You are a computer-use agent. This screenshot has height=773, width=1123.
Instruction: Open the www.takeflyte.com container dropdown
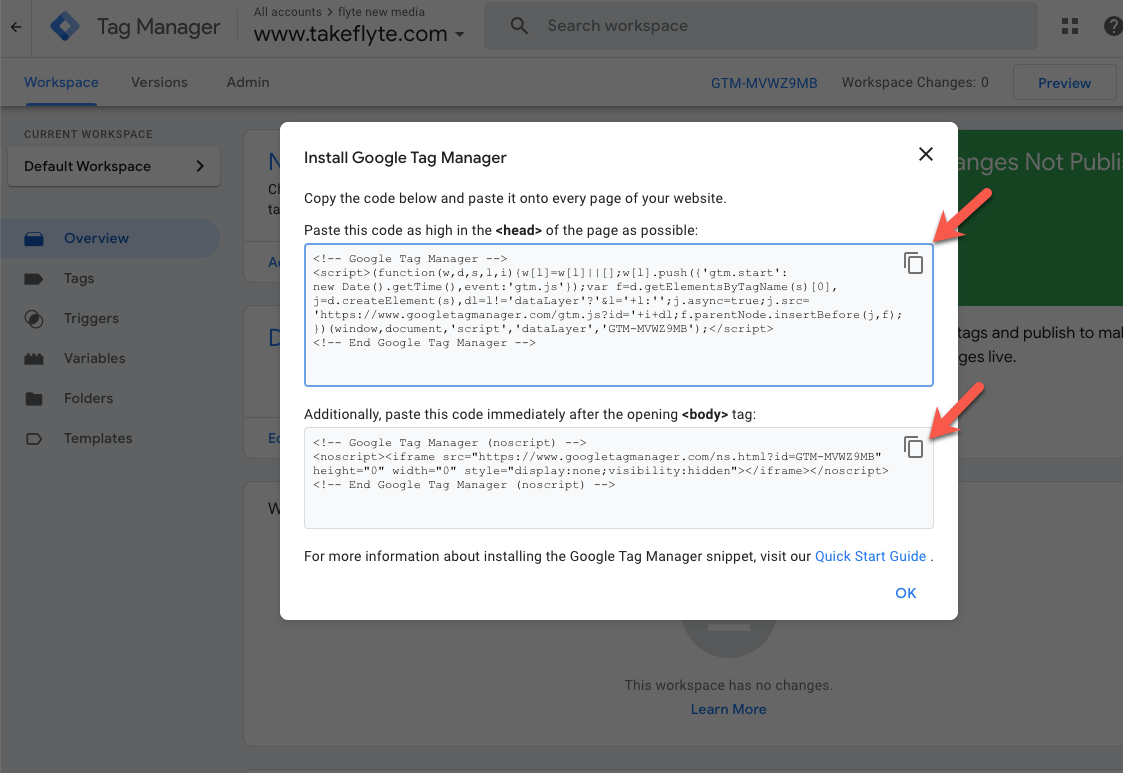pyautogui.click(x=459, y=34)
